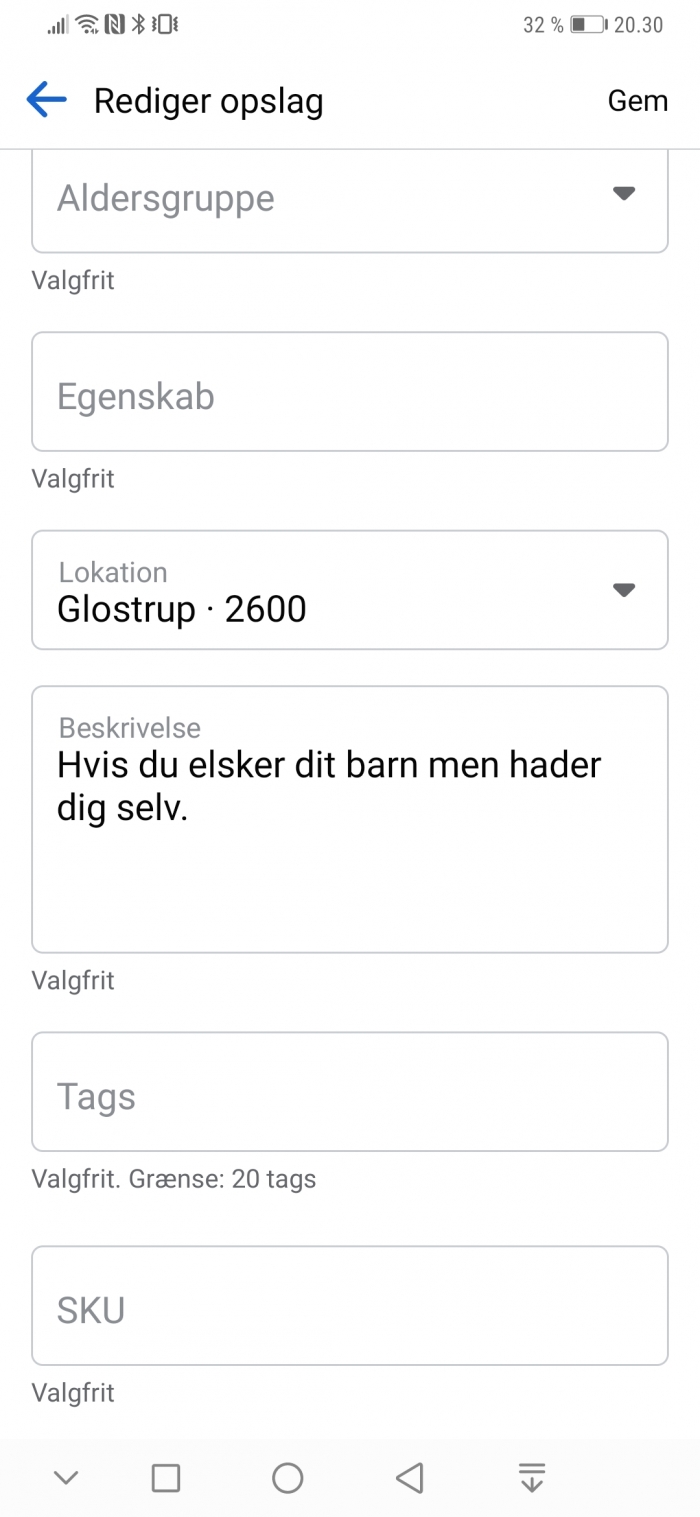This screenshot has width=700, height=1517.
Task: Tap the Android home circle button
Action: pyautogui.click(x=287, y=1477)
